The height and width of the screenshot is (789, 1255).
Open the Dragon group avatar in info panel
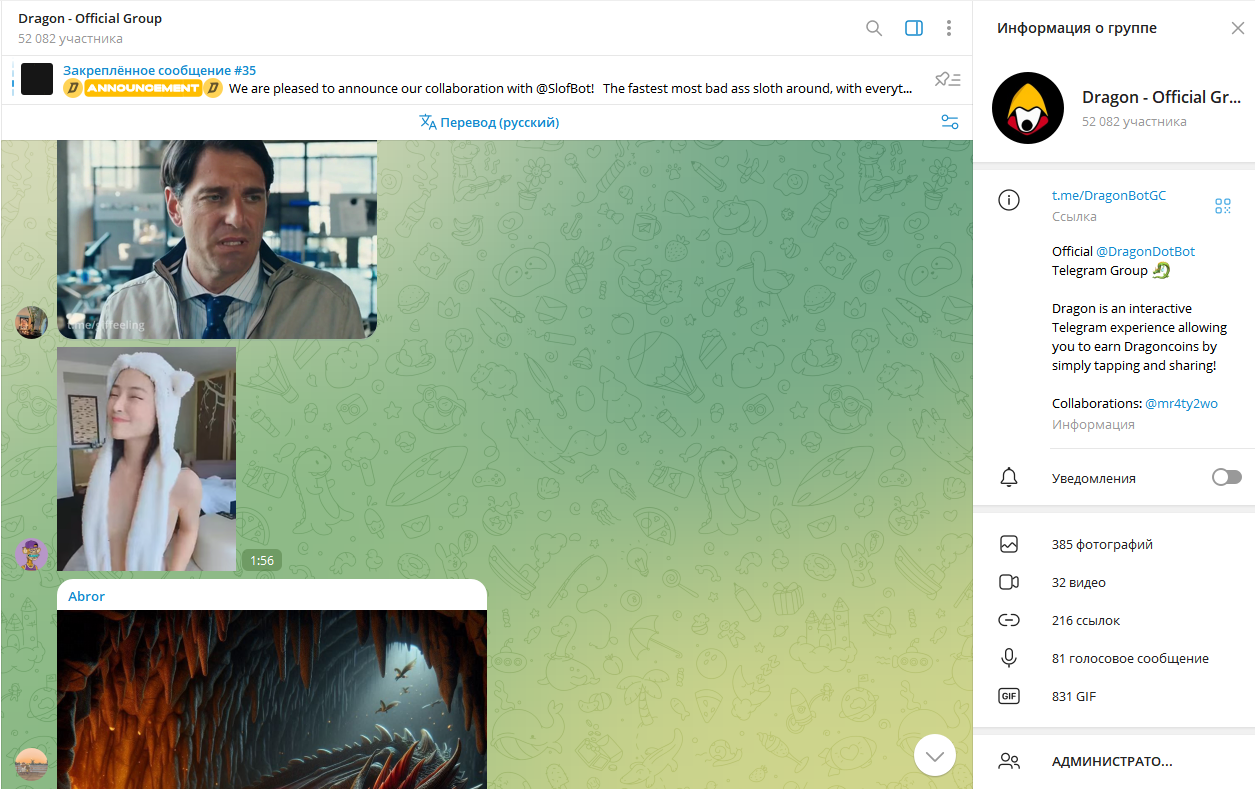pos(1027,108)
